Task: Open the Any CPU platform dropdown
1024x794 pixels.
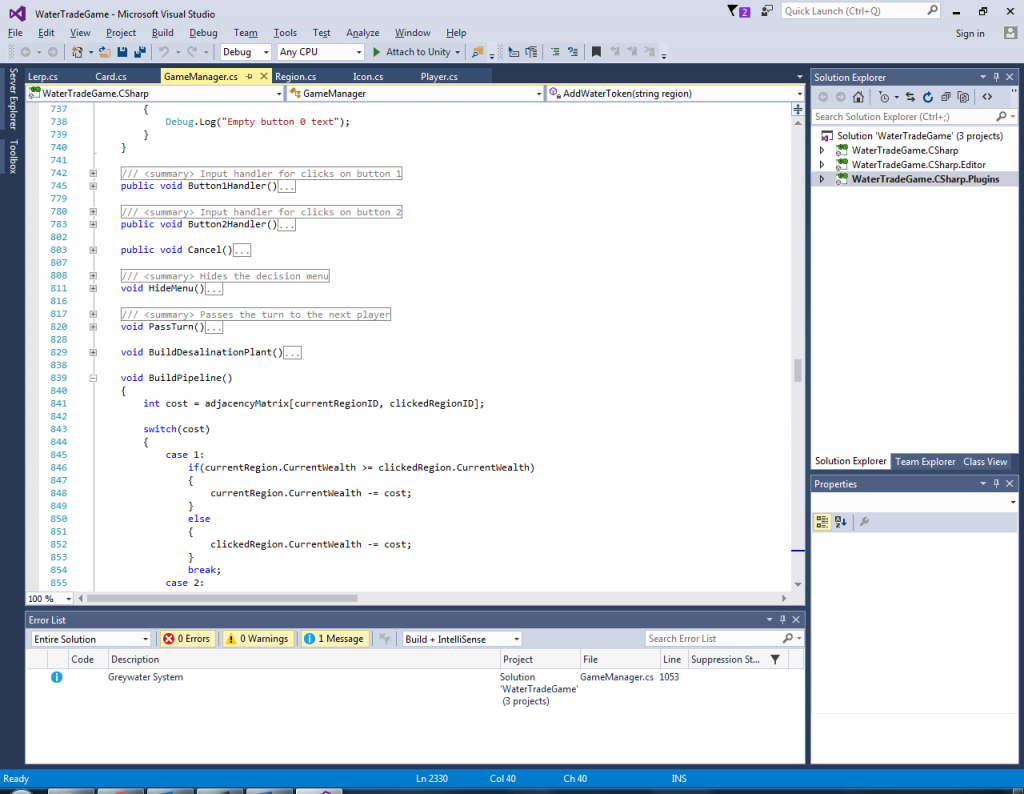Action: pos(359,52)
